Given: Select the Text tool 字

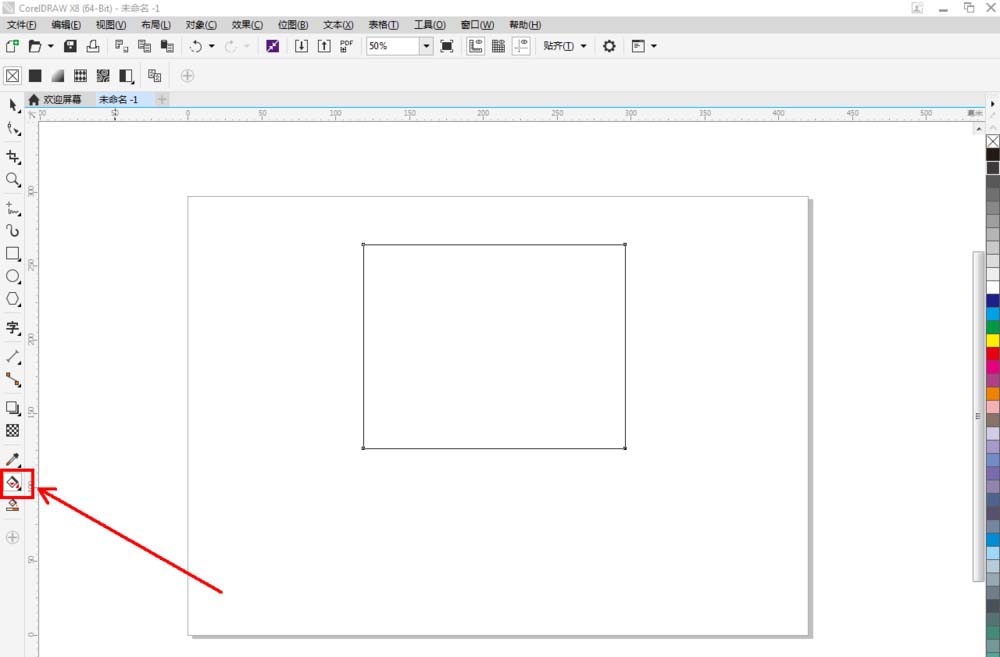Looking at the screenshot, I should [x=13, y=328].
